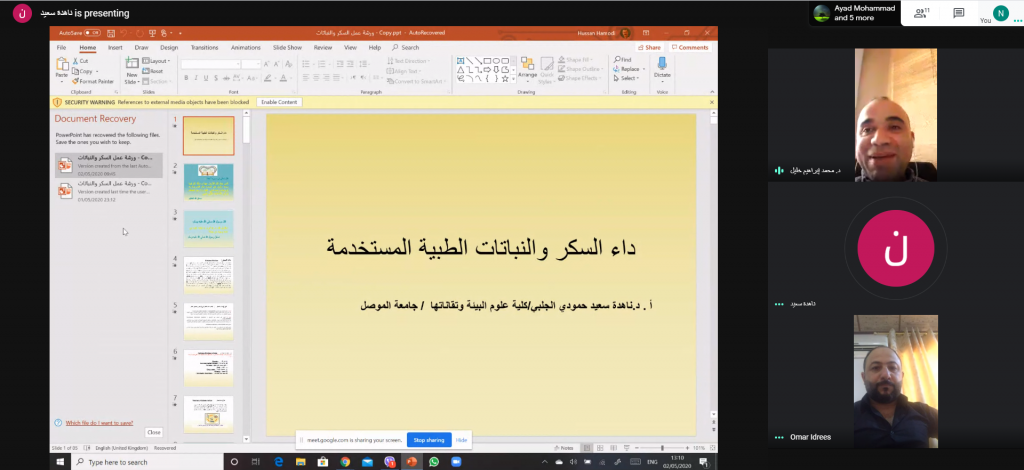Click the Paste clipboard icon

[x=62, y=66]
